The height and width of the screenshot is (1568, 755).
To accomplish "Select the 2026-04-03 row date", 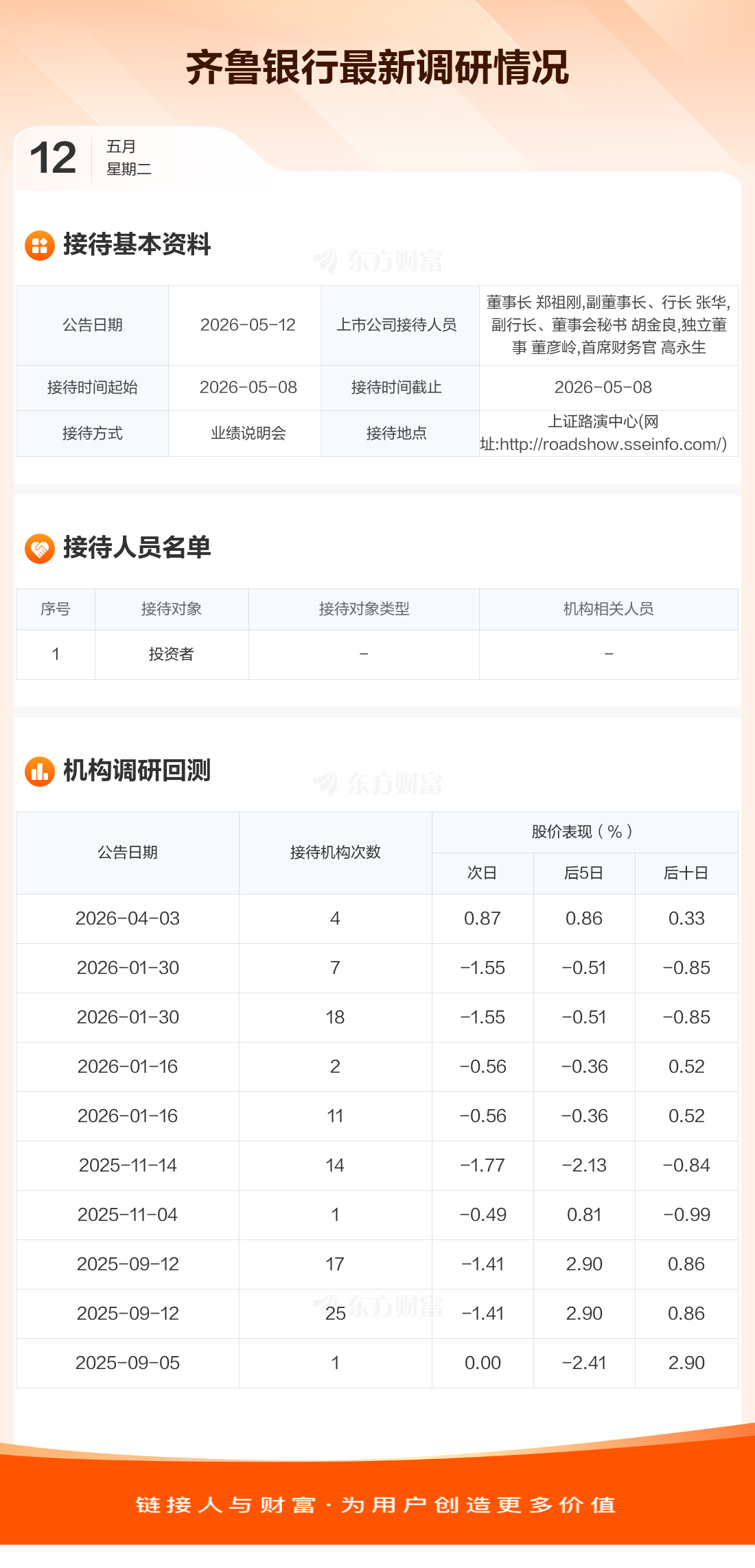I will 128,918.
